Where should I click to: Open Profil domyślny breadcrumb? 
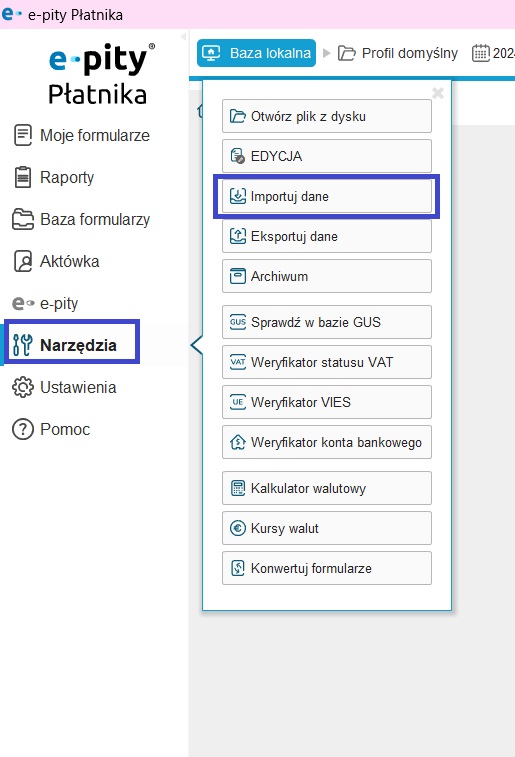click(398, 53)
